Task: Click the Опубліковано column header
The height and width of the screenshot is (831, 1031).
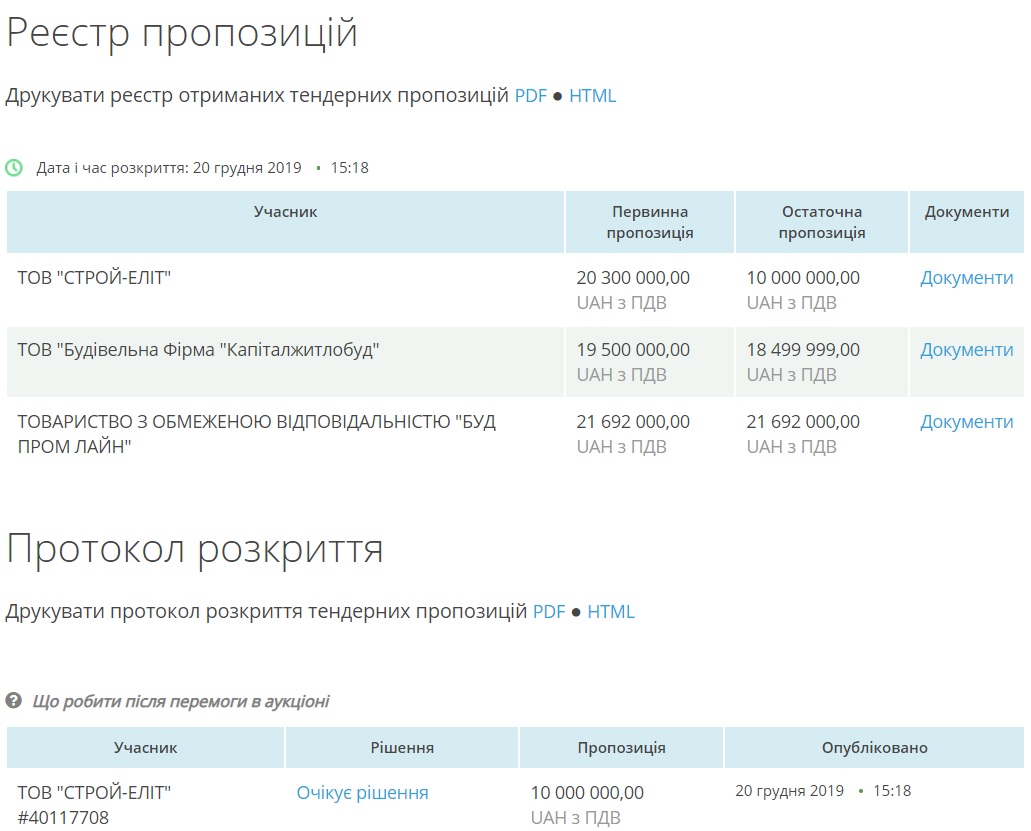Action: click(875, 748)
